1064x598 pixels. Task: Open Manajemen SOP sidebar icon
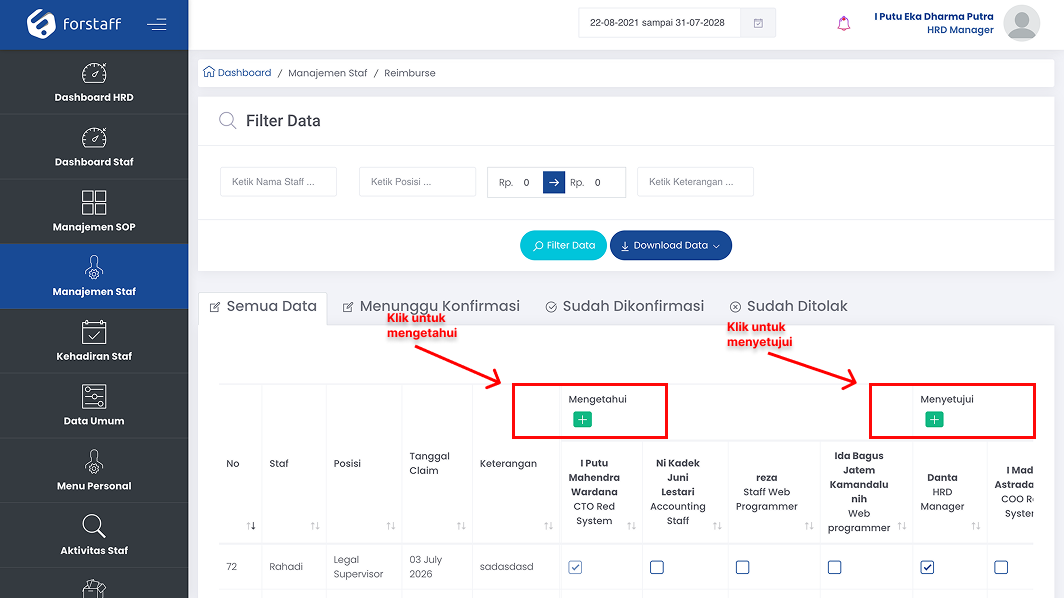pyautogui.click(x=94, y=202)
